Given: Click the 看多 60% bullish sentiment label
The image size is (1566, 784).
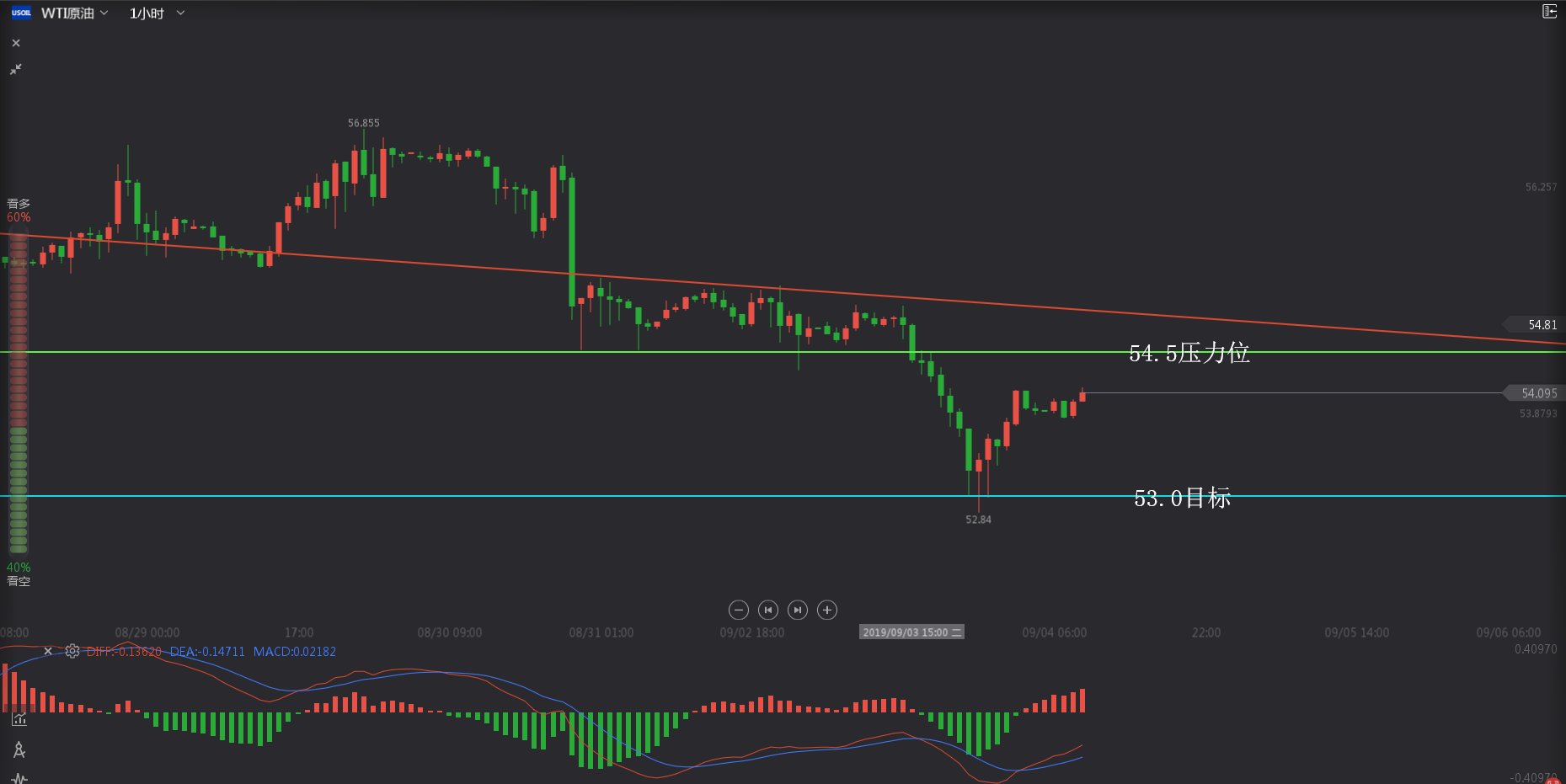Looking at the screenshot, I should coord(19,211).
